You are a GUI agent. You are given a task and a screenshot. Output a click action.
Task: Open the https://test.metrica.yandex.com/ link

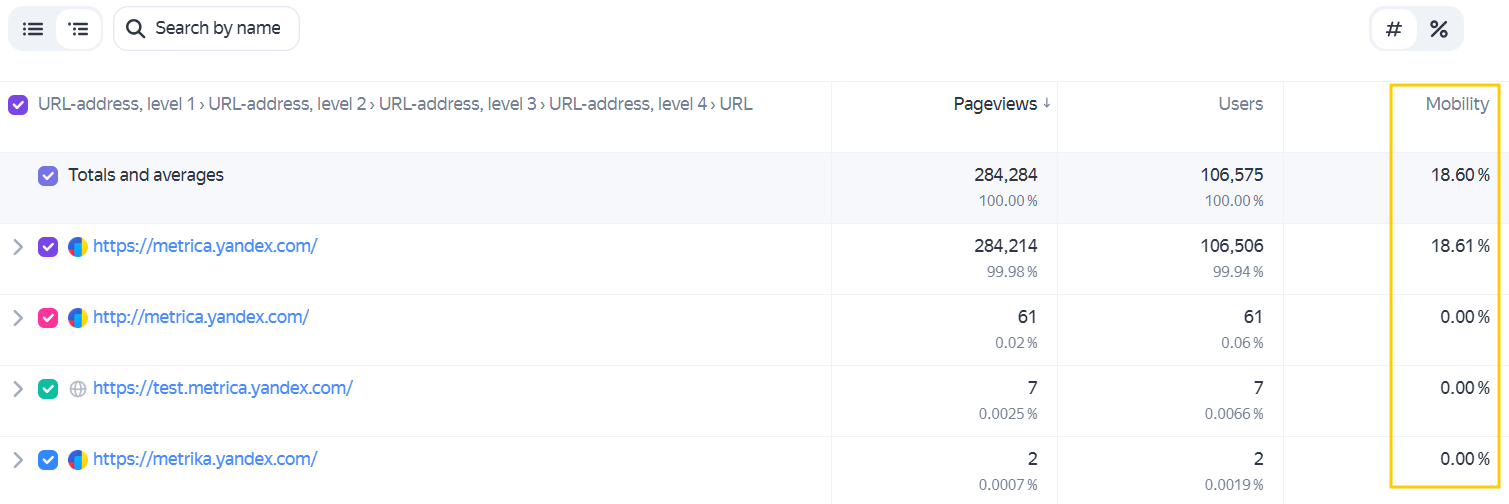pos(223,388)
